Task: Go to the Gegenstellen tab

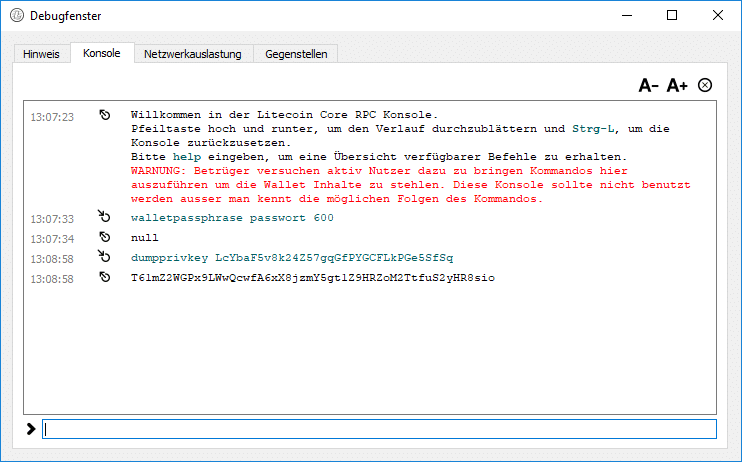Action: point(296,54)
